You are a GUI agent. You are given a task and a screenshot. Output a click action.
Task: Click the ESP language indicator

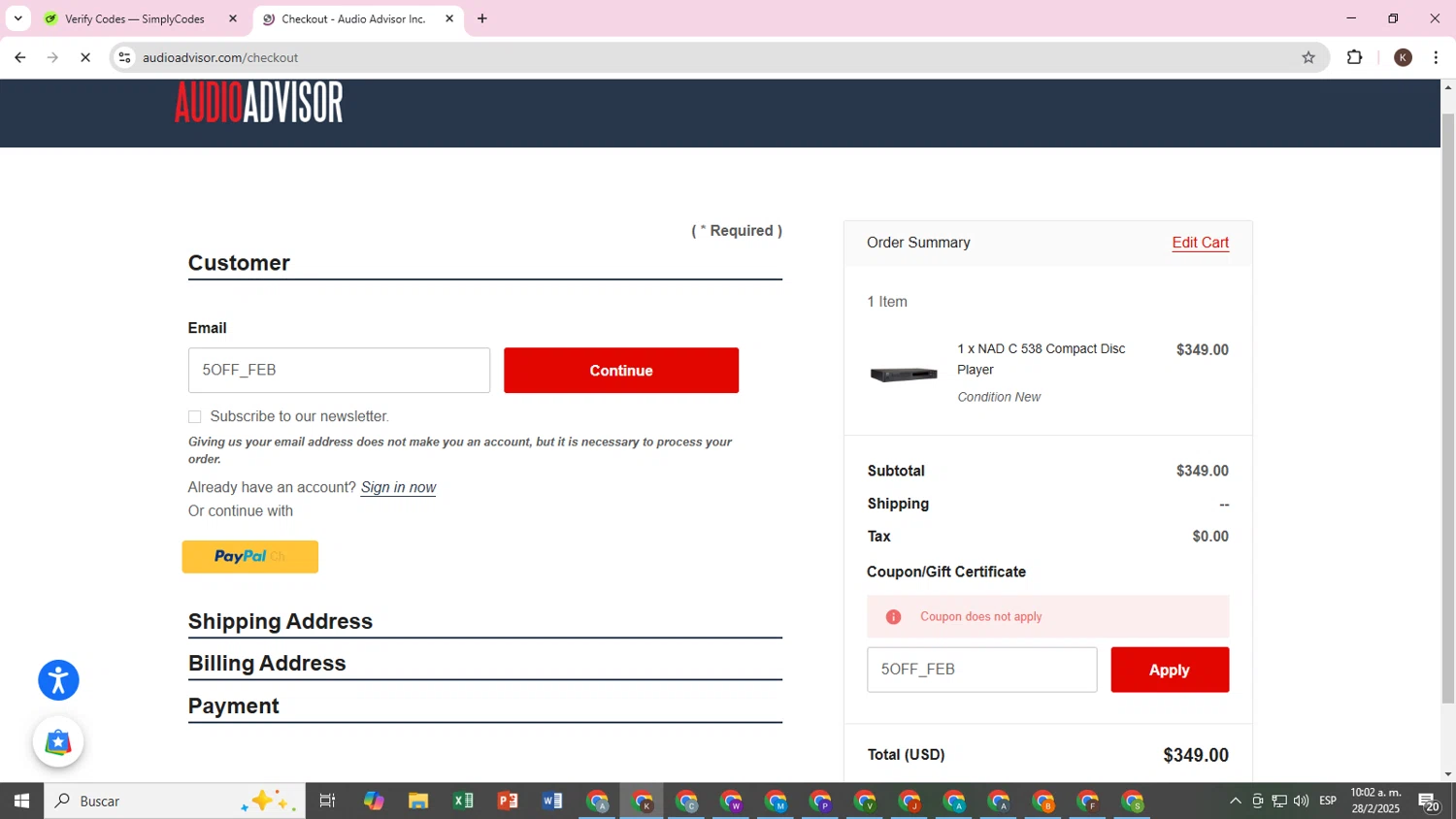1328,801
